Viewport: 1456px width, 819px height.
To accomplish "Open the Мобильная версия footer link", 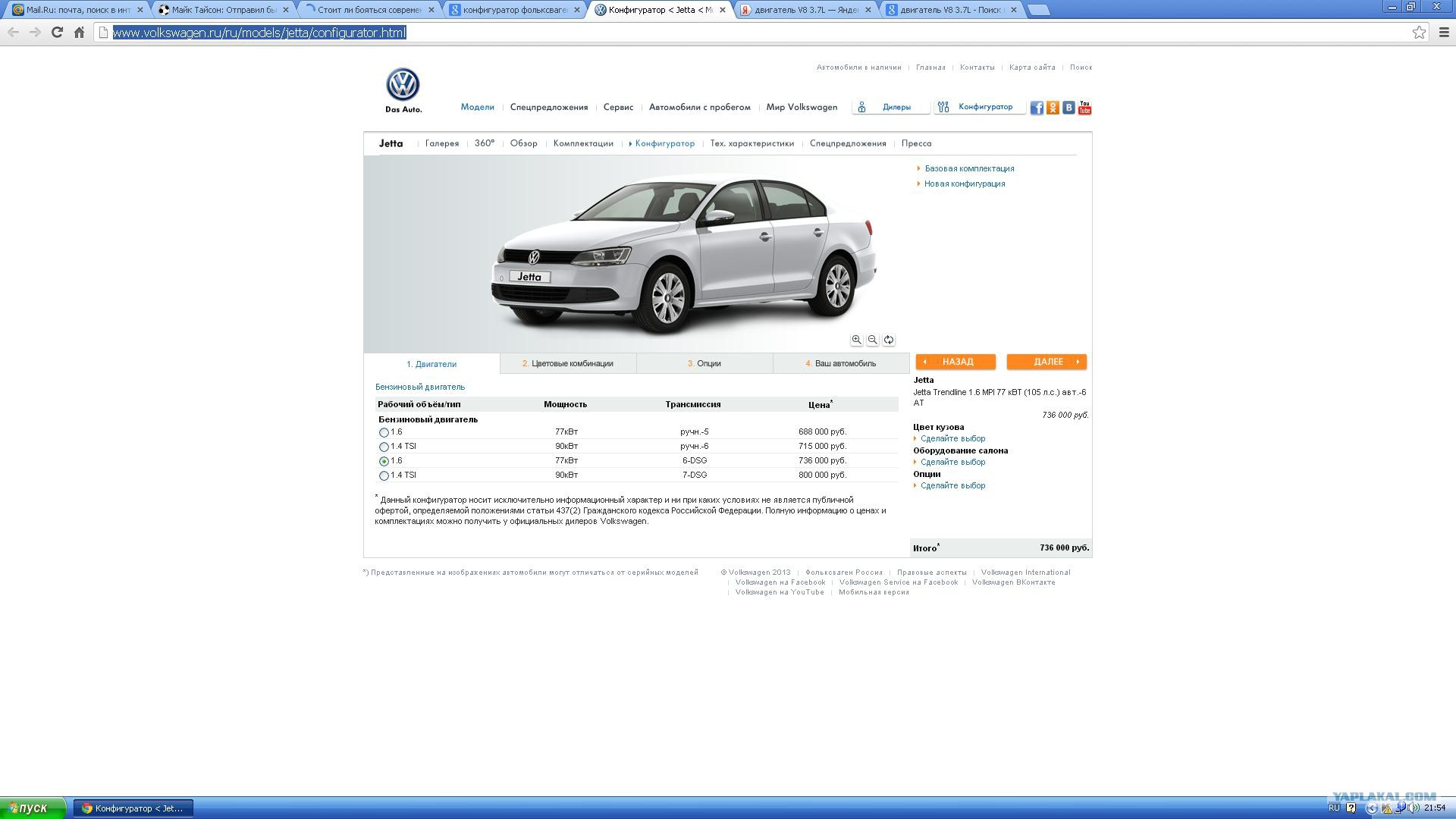I will (874, 592).
